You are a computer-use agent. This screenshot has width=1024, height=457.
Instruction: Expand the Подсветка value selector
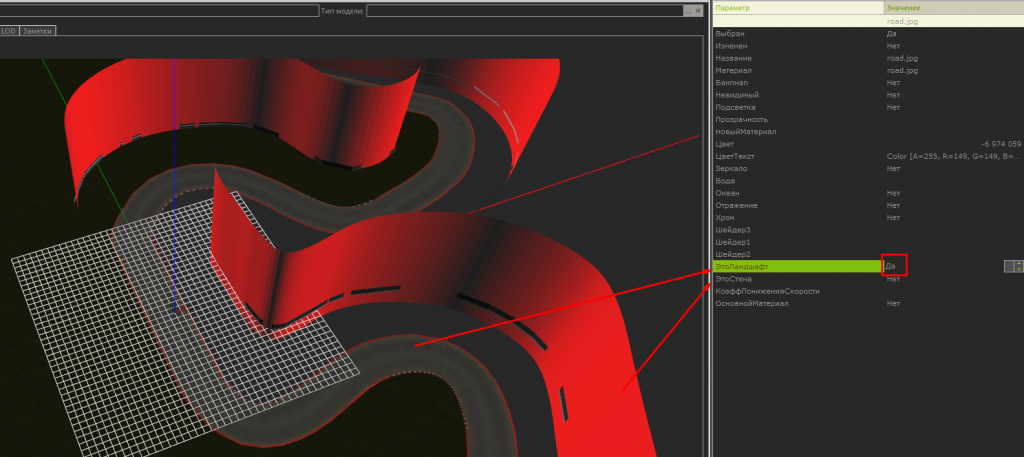892,107
